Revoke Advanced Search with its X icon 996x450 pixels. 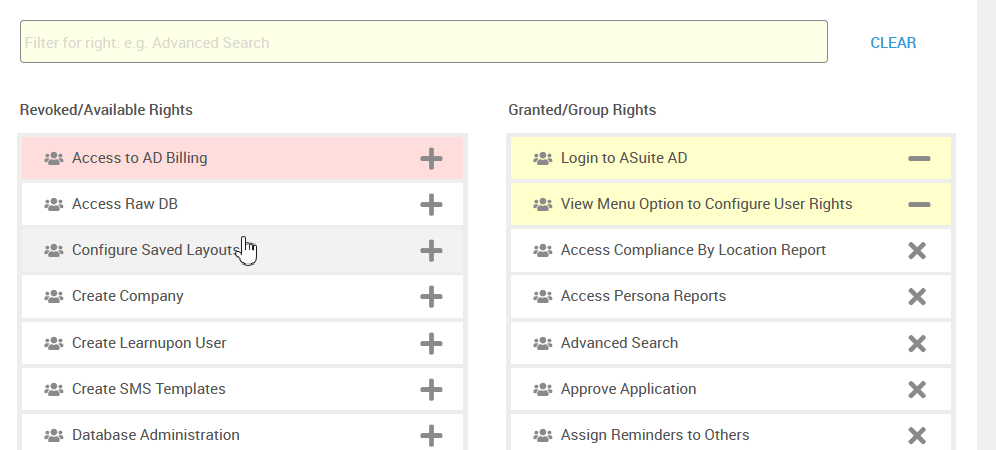[917, 343]
